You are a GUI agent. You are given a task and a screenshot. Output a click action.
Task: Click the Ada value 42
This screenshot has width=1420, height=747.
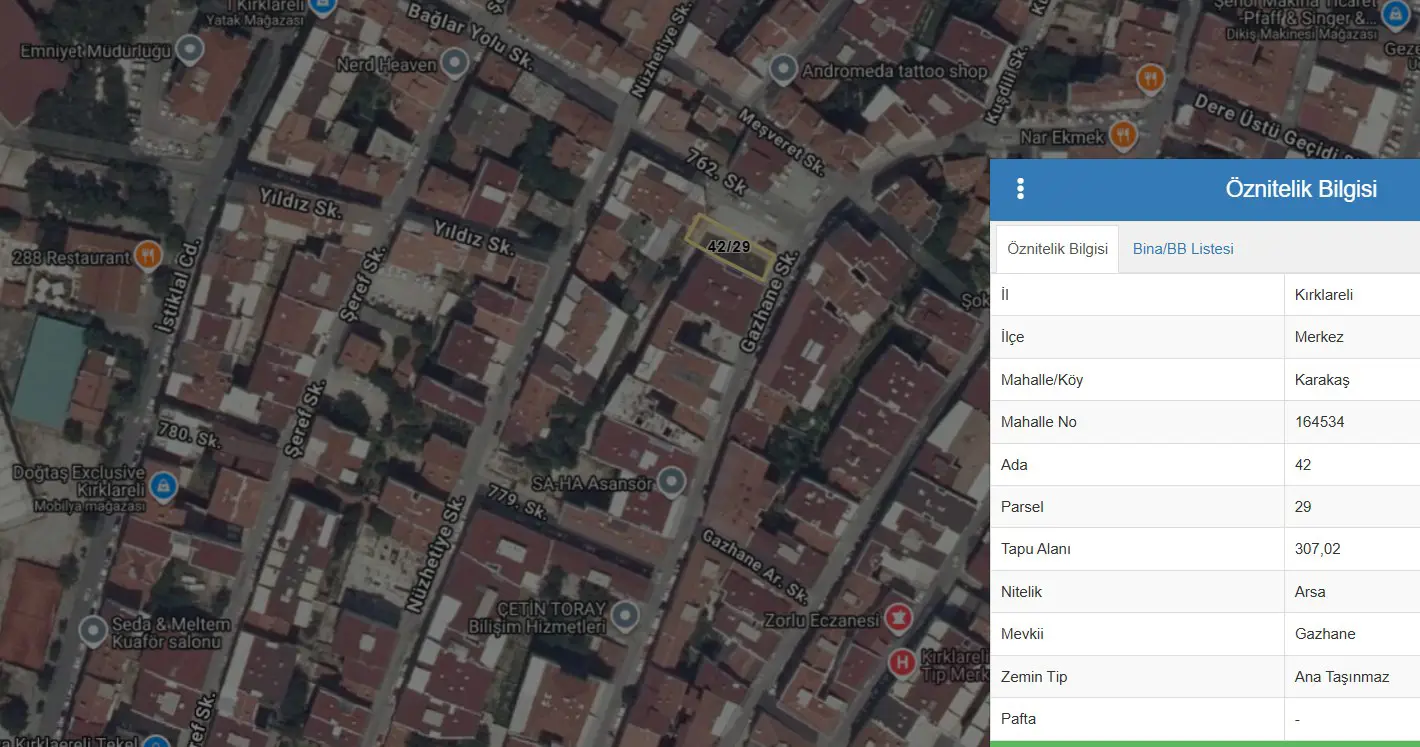1302,465
